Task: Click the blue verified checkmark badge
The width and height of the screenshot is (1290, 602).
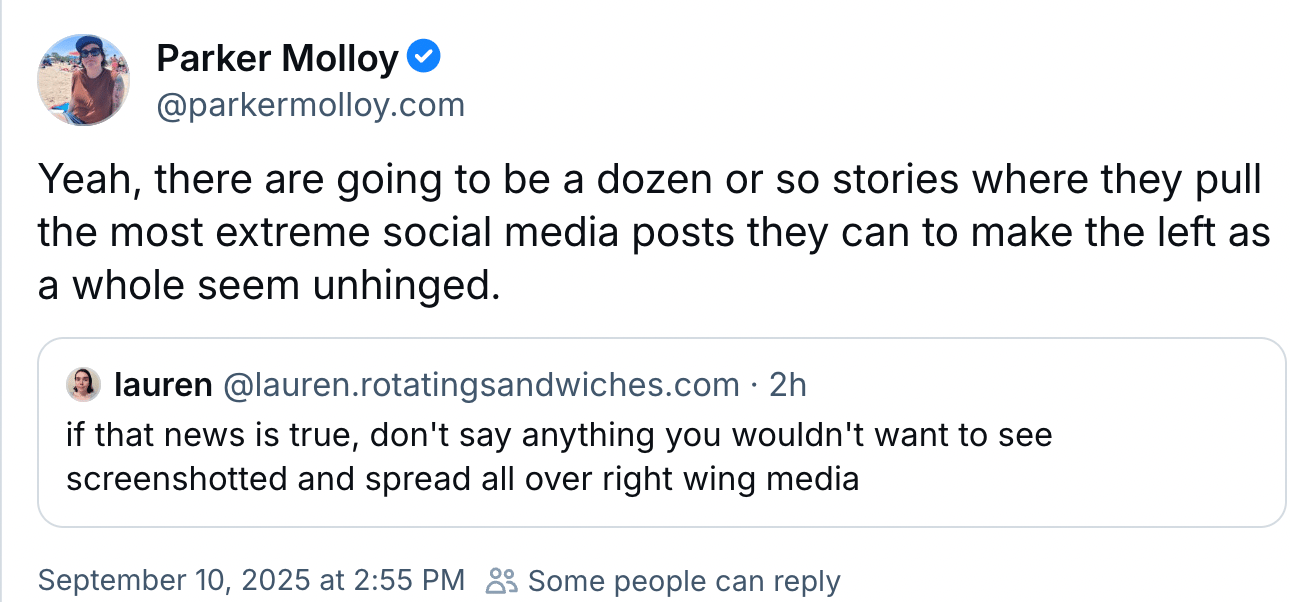Action: pos(425,58)
